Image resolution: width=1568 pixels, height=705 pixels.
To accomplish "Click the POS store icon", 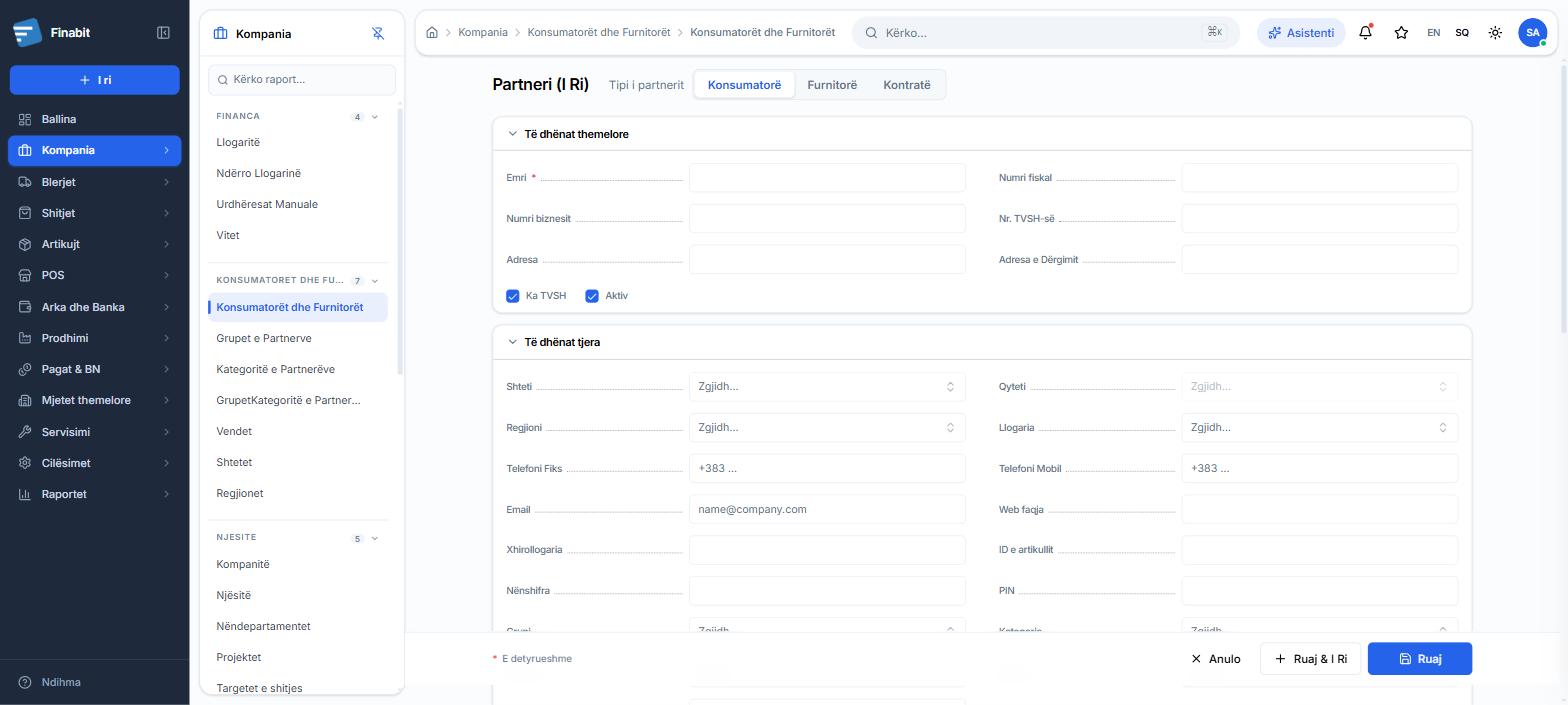I will (x=25, y=275).
